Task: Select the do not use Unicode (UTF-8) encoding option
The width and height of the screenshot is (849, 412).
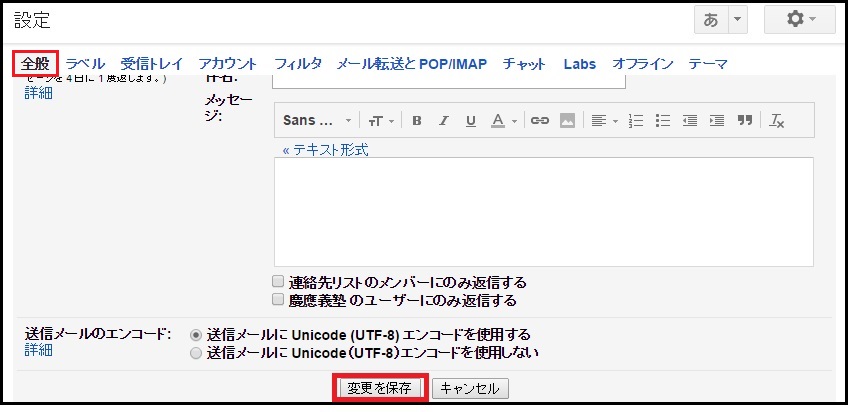Action: point(196,352)
